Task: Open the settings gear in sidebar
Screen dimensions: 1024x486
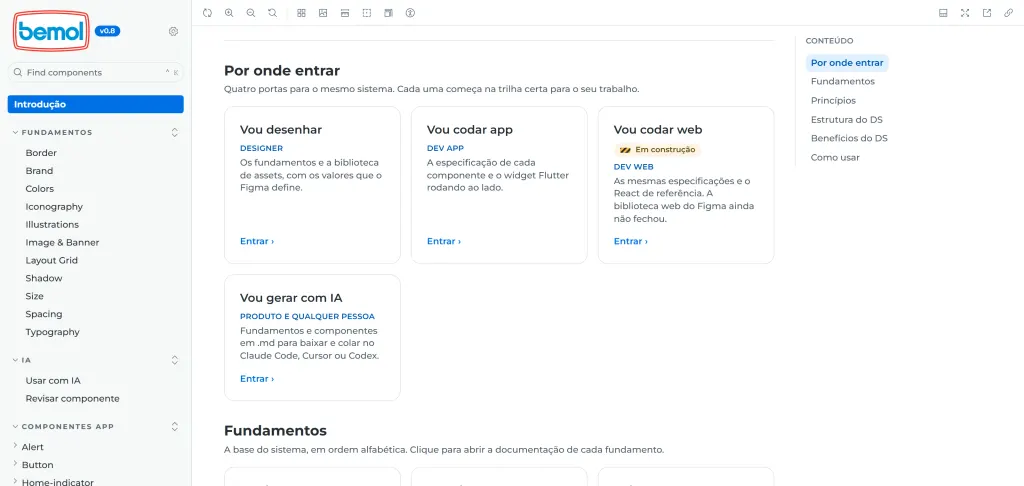Action: (173, 31)
